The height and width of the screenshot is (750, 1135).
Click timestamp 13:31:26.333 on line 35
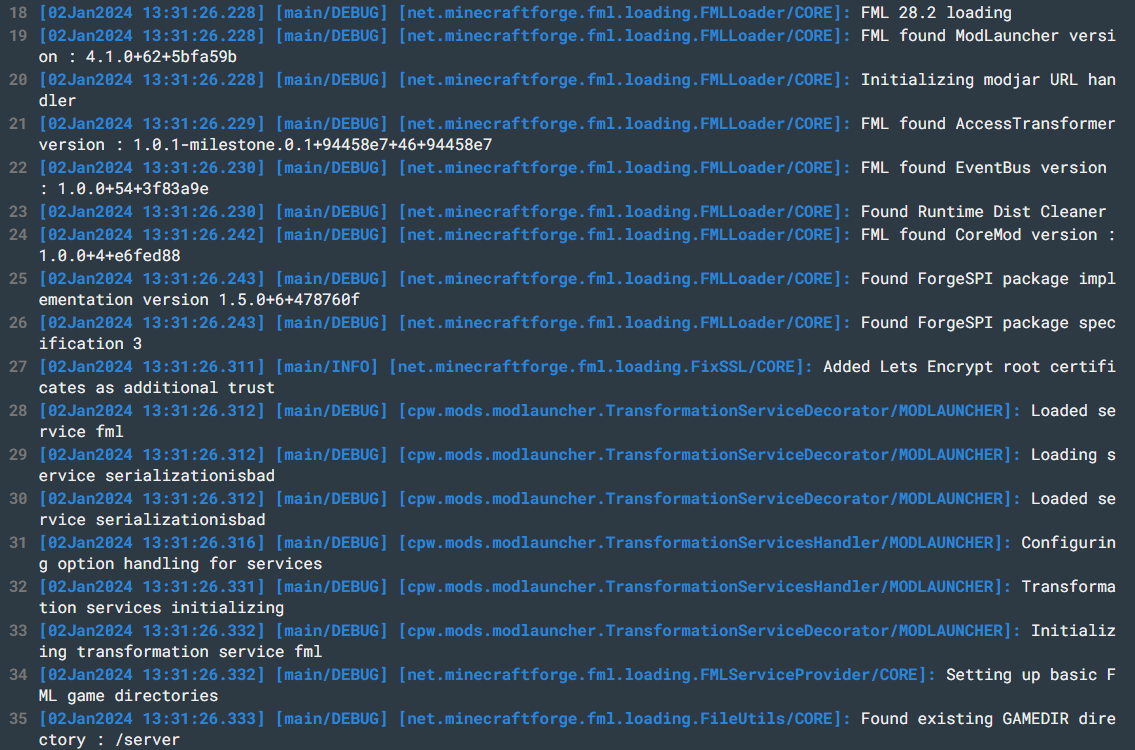[x=199, y=719]
